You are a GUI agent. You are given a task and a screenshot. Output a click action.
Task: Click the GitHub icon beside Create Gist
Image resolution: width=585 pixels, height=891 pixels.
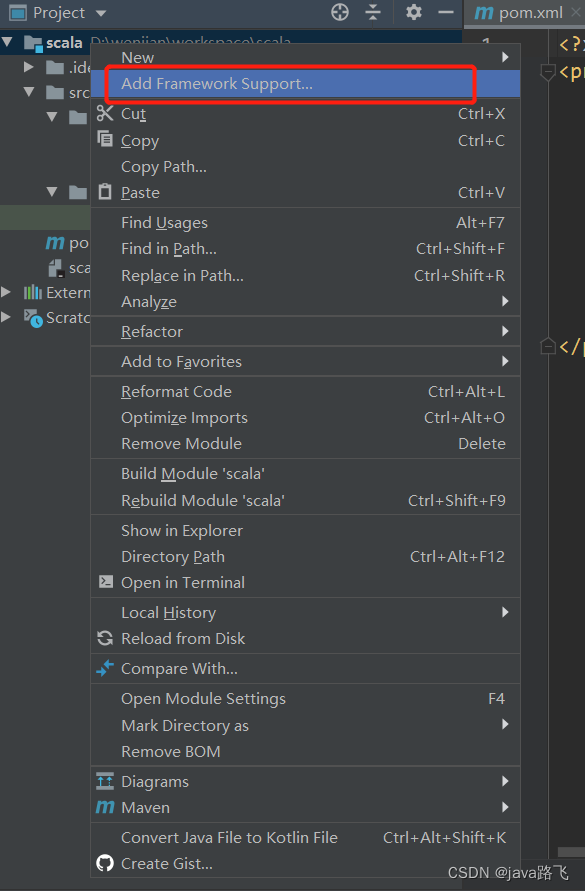(x=105, y=863)
